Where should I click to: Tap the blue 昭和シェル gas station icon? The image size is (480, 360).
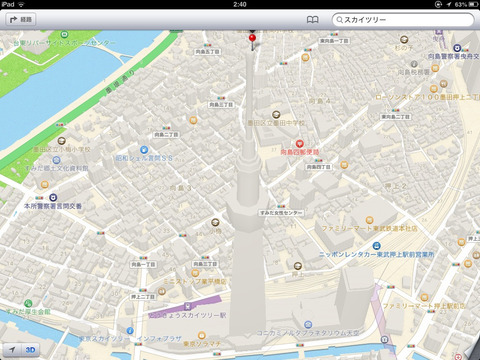point(144,150)
